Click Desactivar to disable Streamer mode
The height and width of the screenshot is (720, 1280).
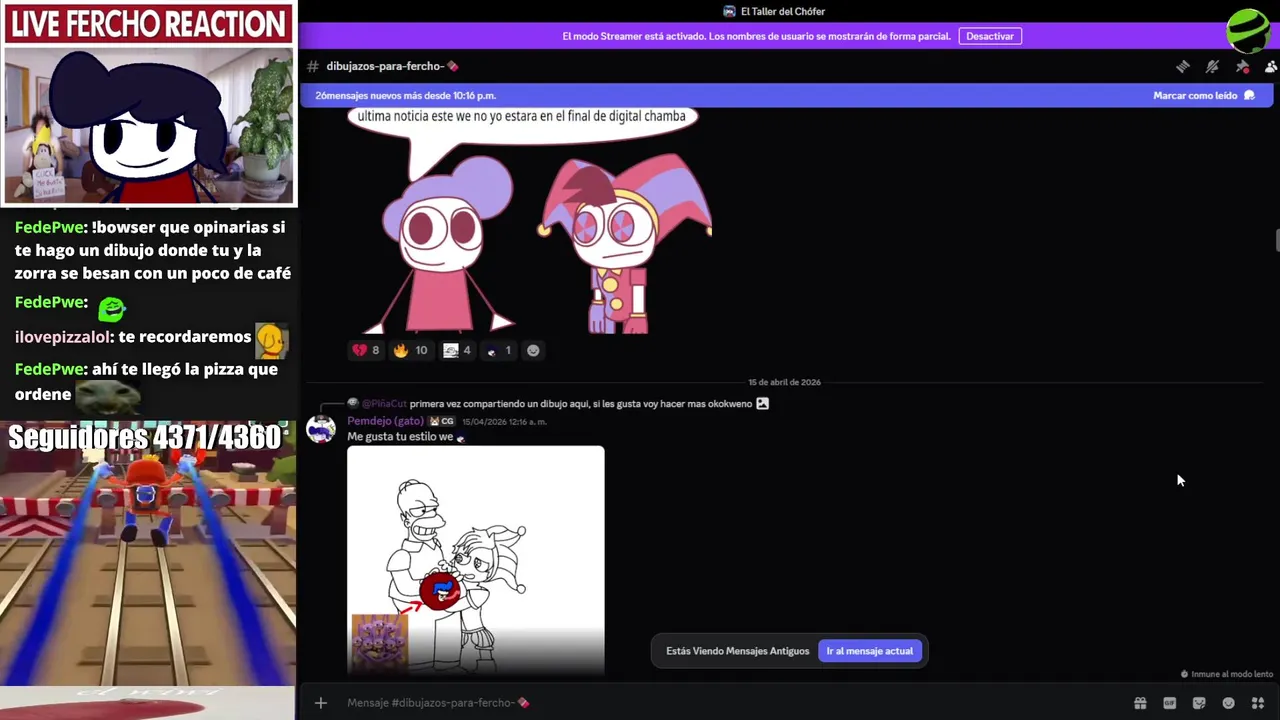[990, 36]
